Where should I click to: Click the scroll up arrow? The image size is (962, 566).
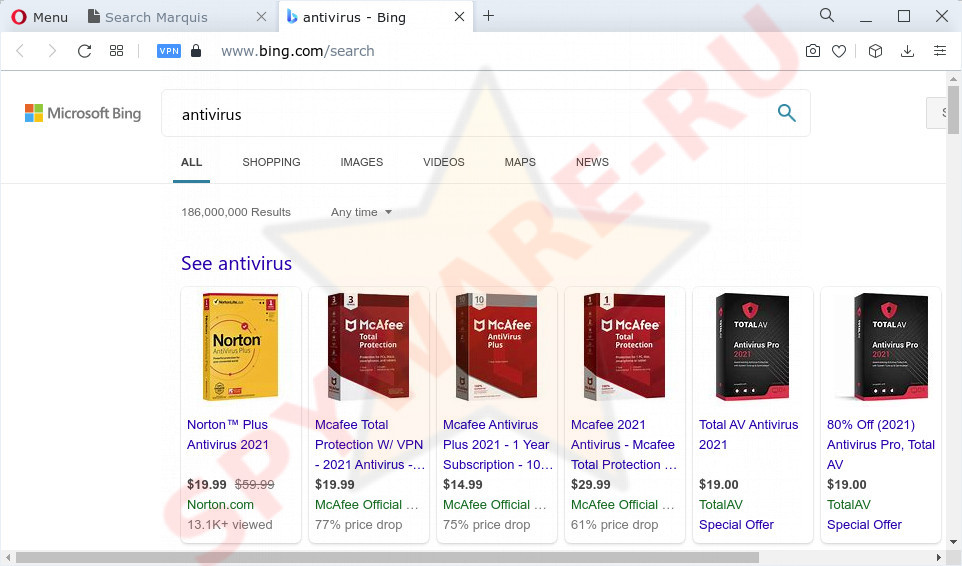coord(953,78)
